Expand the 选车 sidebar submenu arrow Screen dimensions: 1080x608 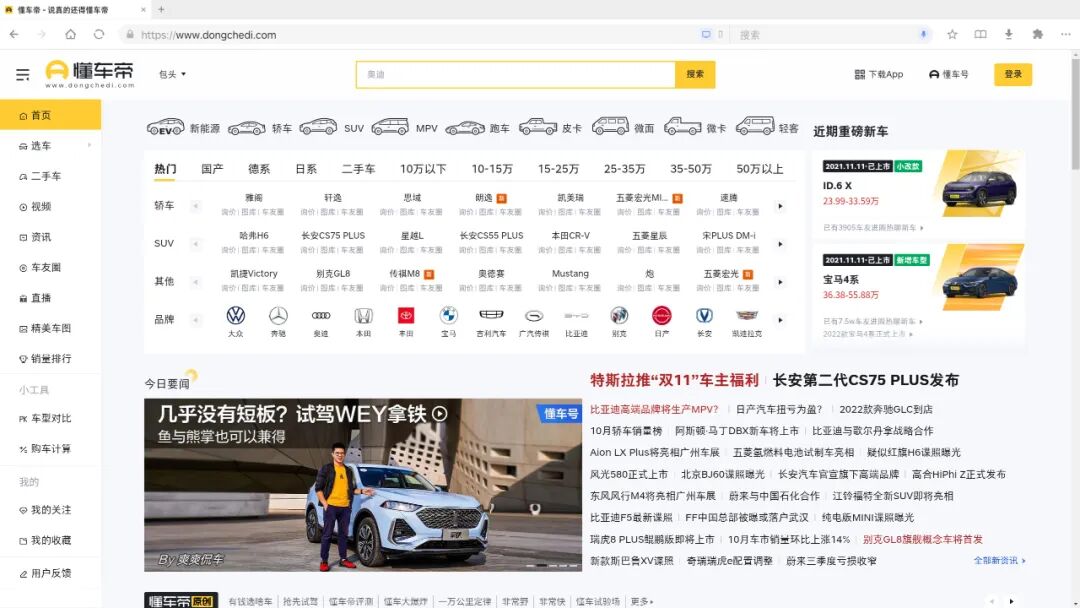90,145
